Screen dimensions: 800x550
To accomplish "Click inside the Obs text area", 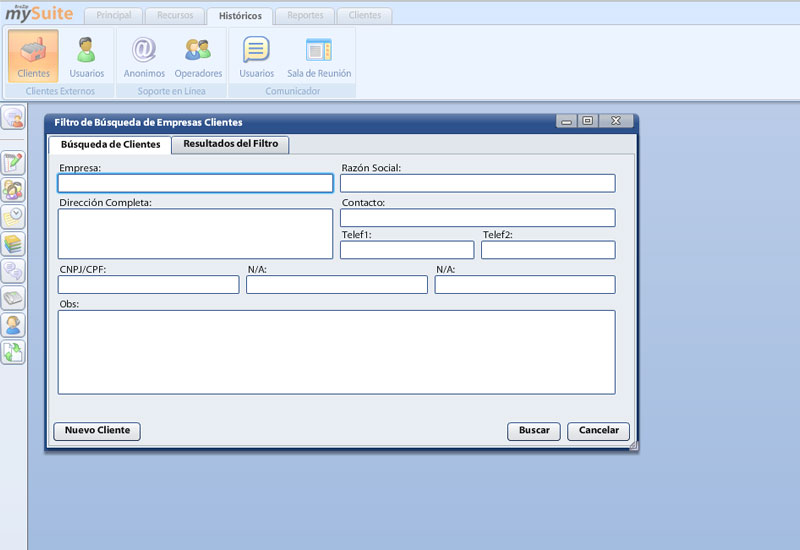I will (x=336, y=352).
